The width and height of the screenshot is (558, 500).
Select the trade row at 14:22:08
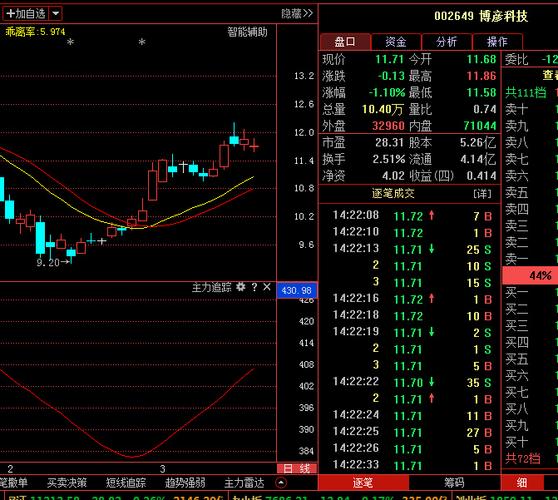point(410,216)
